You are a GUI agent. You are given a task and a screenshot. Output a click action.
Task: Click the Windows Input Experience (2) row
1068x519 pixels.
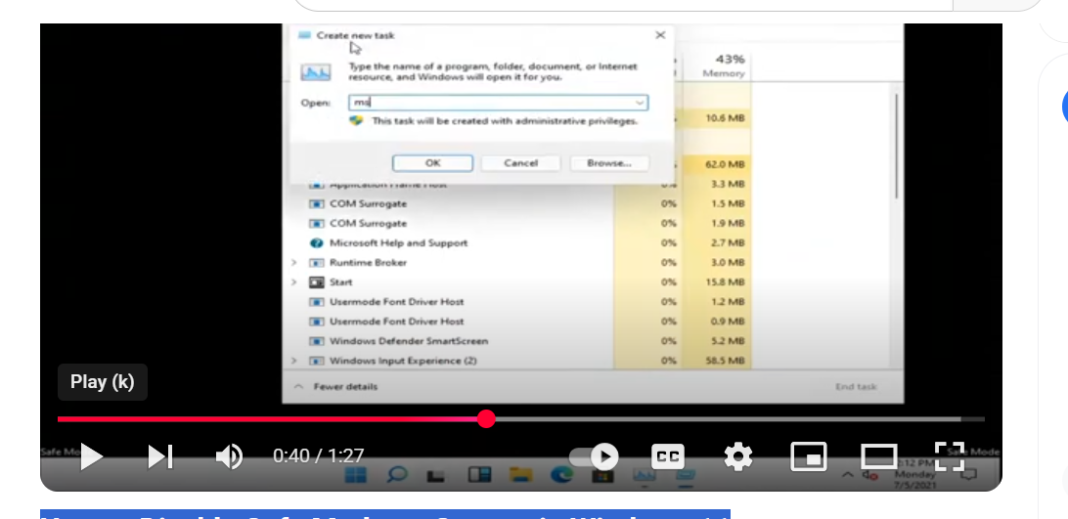point(518,360)
